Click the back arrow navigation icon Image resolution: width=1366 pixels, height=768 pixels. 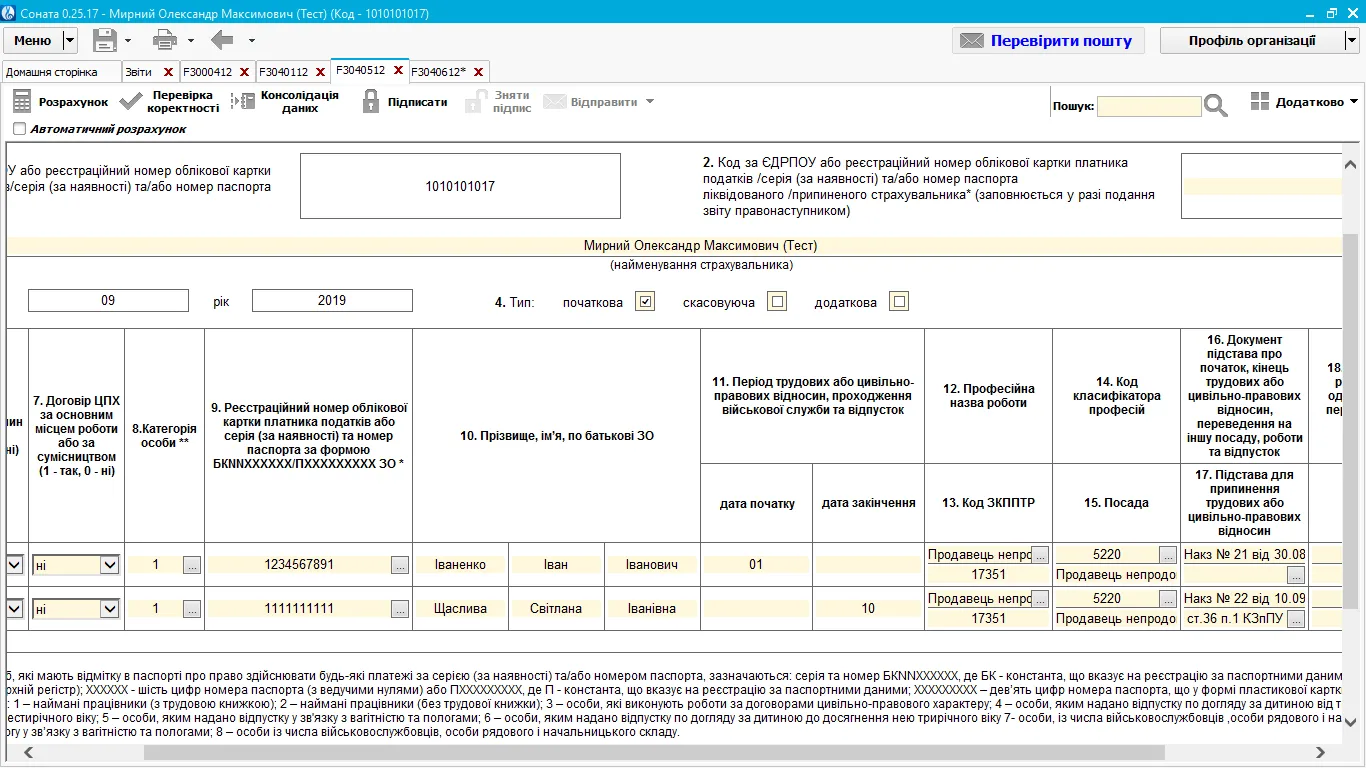[x=222, y=40]
